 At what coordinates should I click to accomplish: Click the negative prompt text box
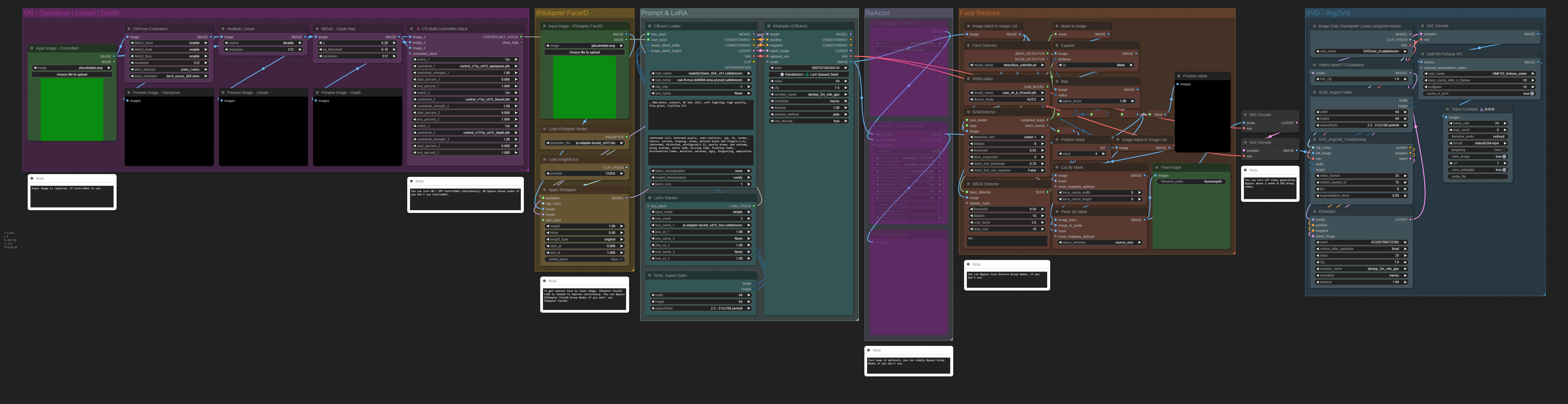click(701, 150)
